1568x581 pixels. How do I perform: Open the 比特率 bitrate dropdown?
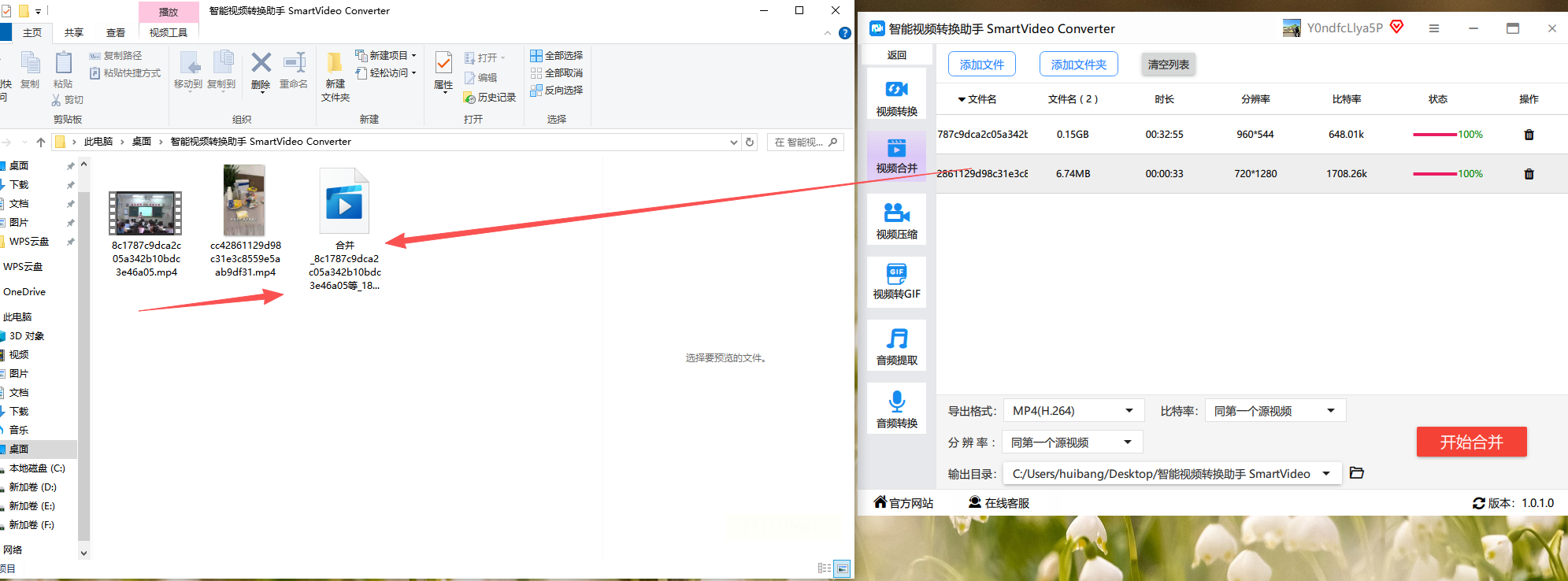1275,411
